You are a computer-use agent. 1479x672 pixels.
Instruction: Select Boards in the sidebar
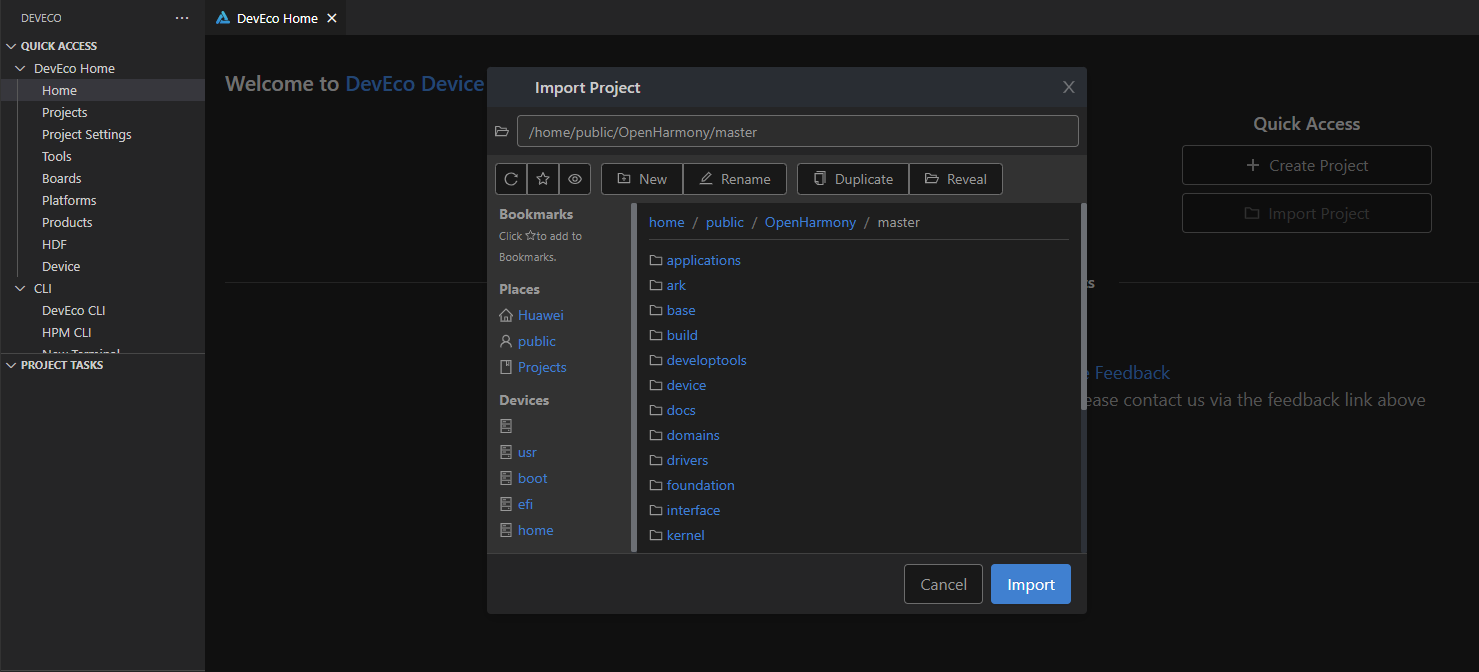(62, 179)
